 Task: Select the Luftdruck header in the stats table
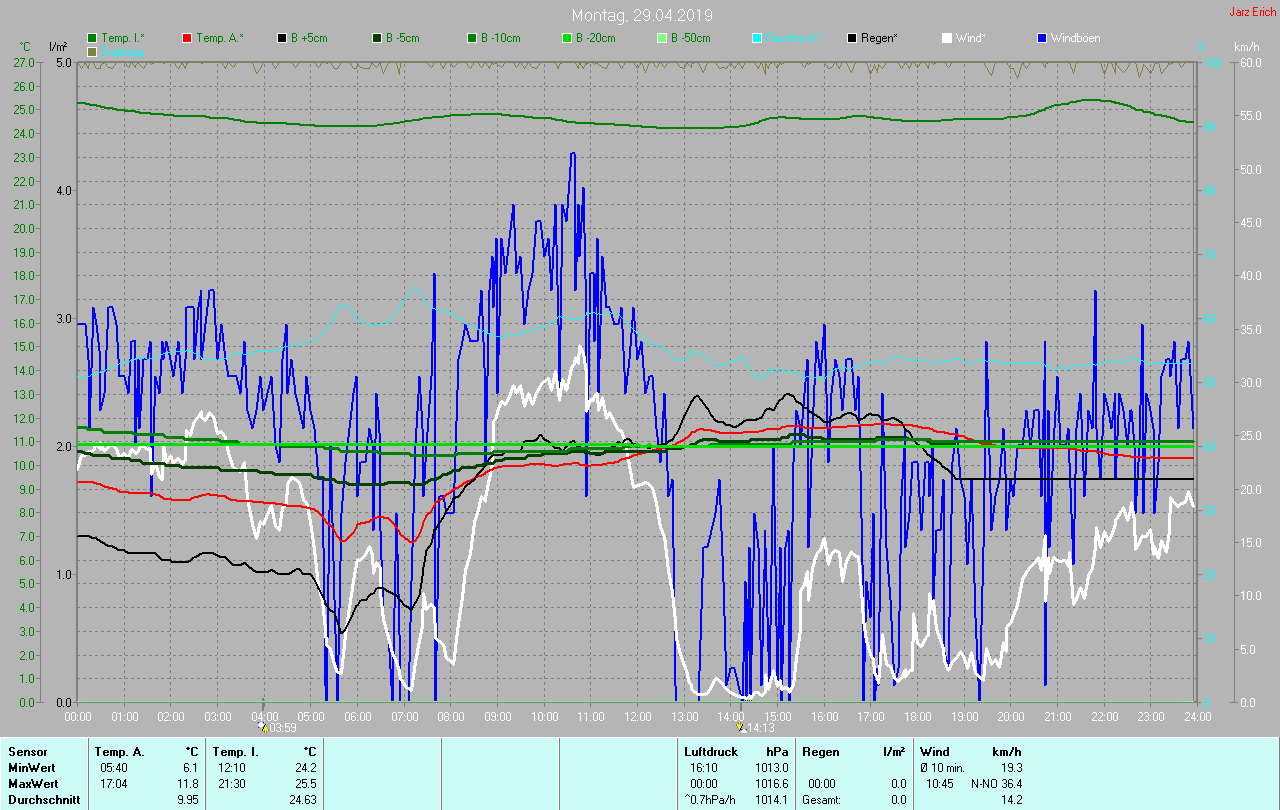point(711,751)
